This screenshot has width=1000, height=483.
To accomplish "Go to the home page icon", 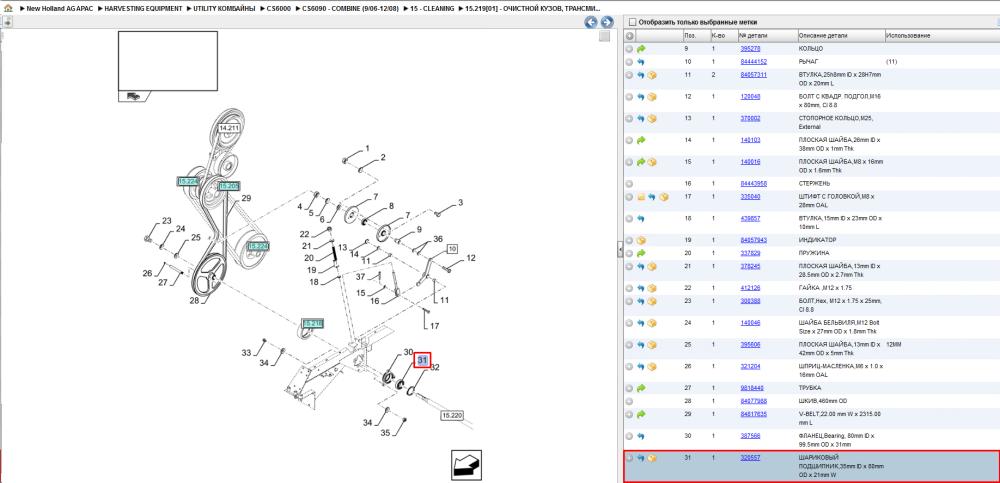I will pos(8,9).
